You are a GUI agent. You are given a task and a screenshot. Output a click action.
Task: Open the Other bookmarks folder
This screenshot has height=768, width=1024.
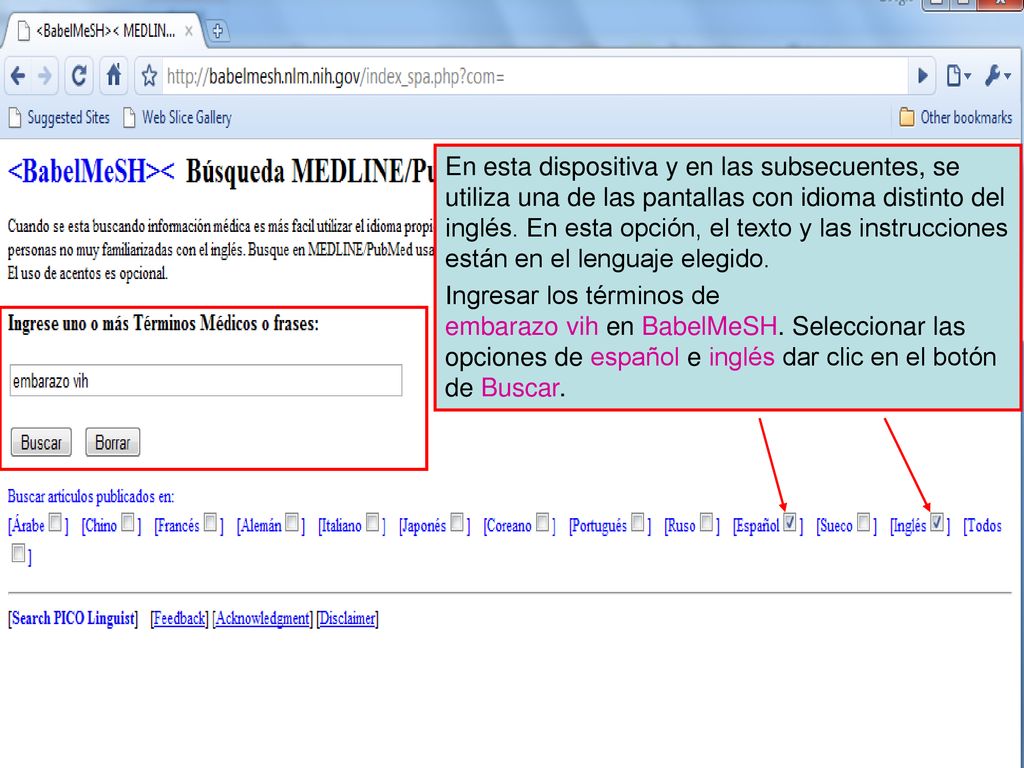pyautogui.click(x=955, y=118)
